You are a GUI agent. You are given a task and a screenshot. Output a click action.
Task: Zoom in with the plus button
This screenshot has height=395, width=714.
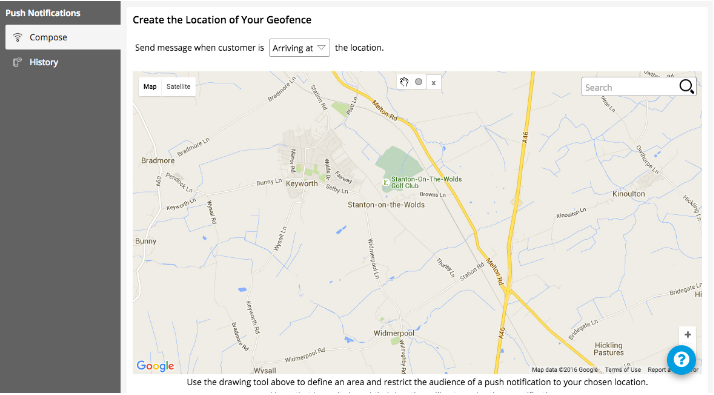tap(688, 335)
